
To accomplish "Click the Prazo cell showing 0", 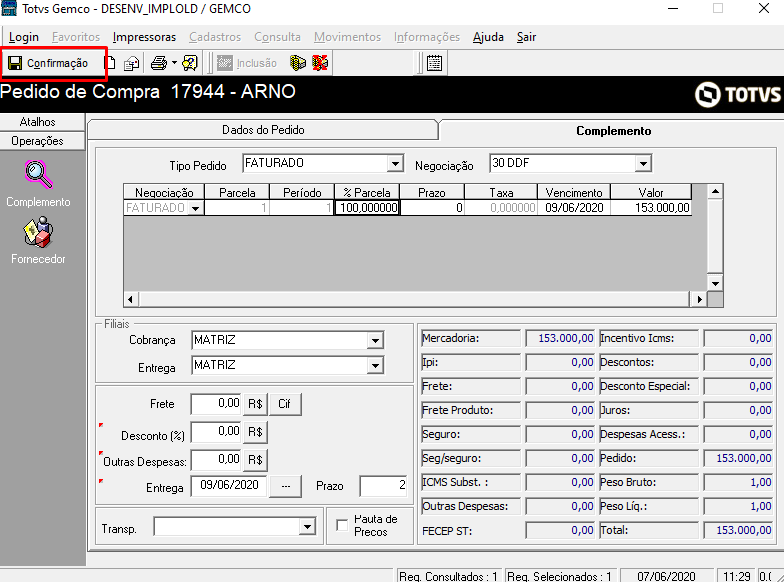I will [432, 208].
